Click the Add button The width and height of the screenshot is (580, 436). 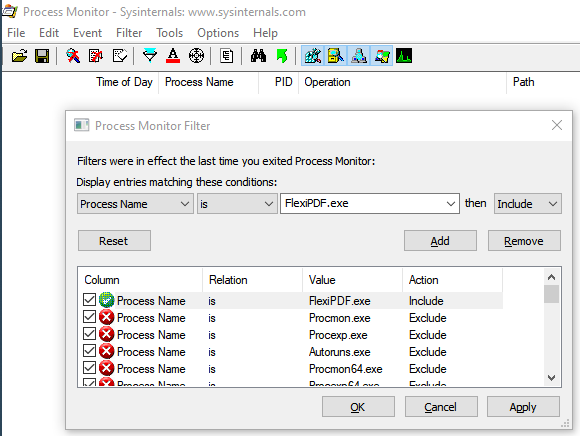(440, 241)
